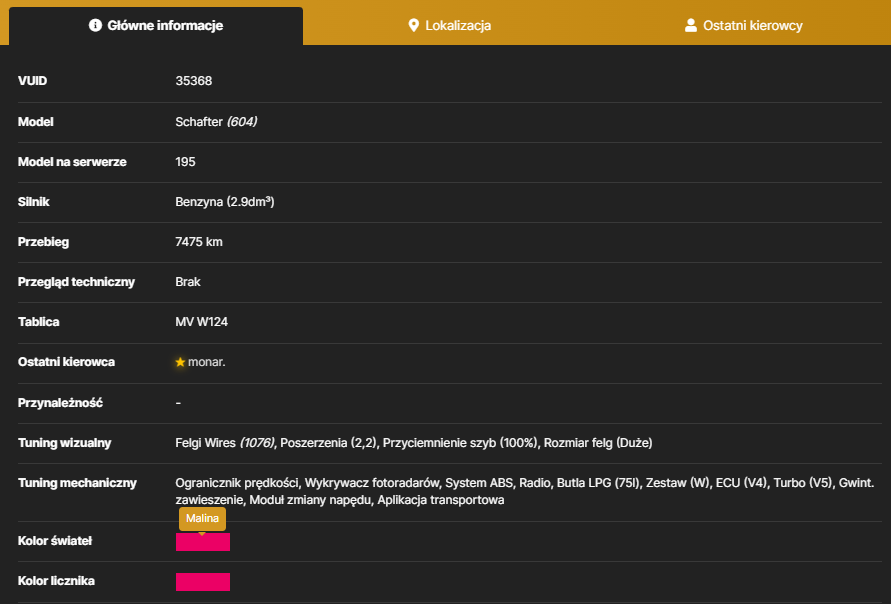Image resolution: width=891 pixels, height=604 pixels.
Task: Open the Główne informacje tab
Action: point(156,26)
